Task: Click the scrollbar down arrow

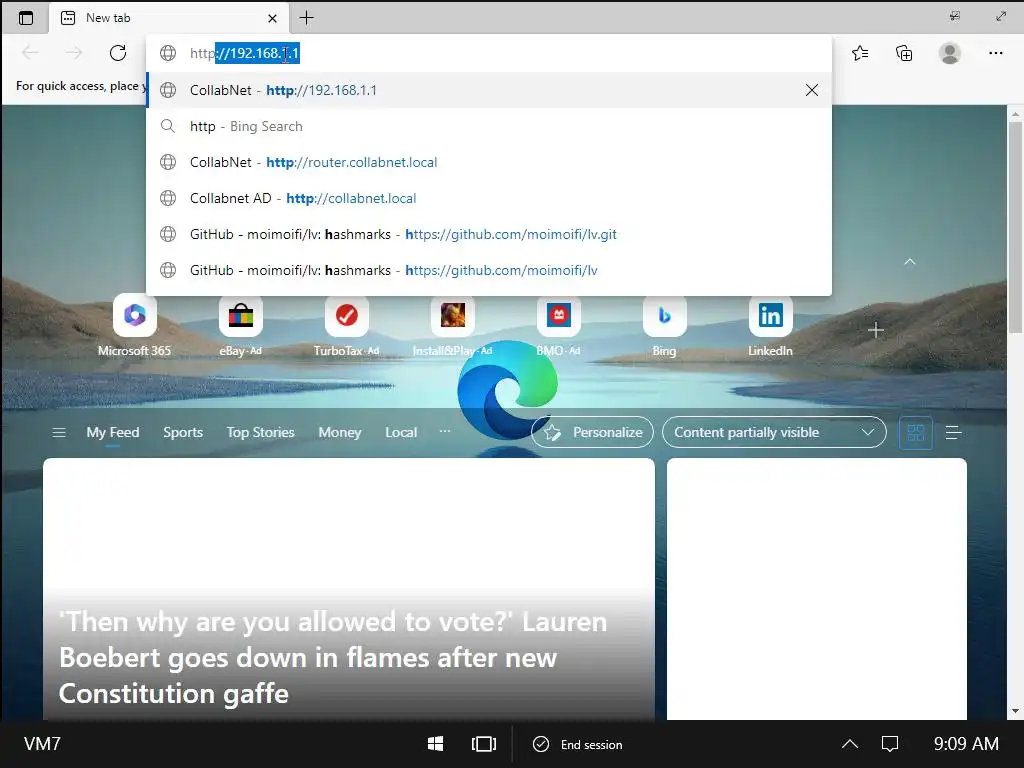Action: click(x=1015, y=711)
